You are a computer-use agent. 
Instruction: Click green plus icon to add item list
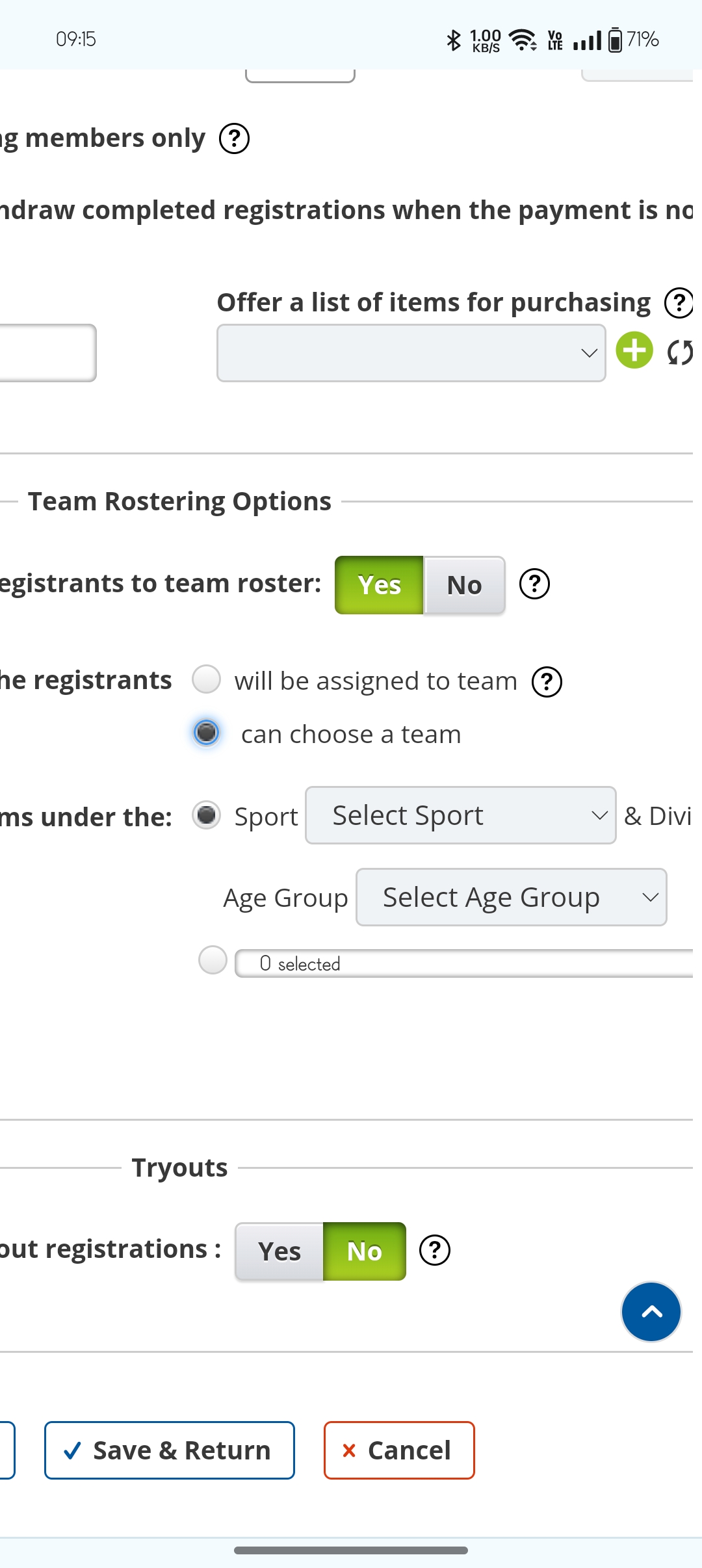tap(634, 350)
